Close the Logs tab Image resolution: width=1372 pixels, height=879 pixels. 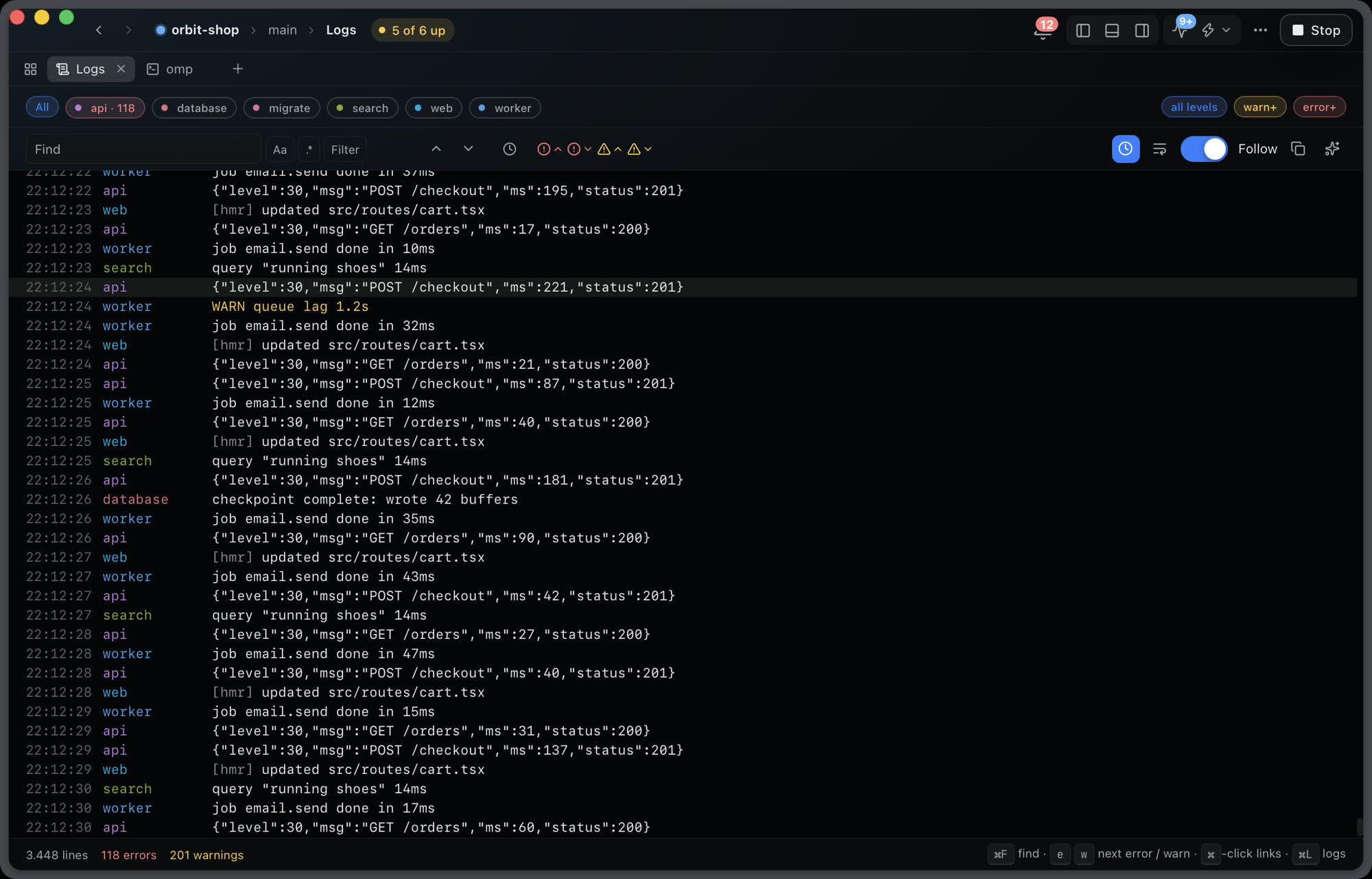121,69
